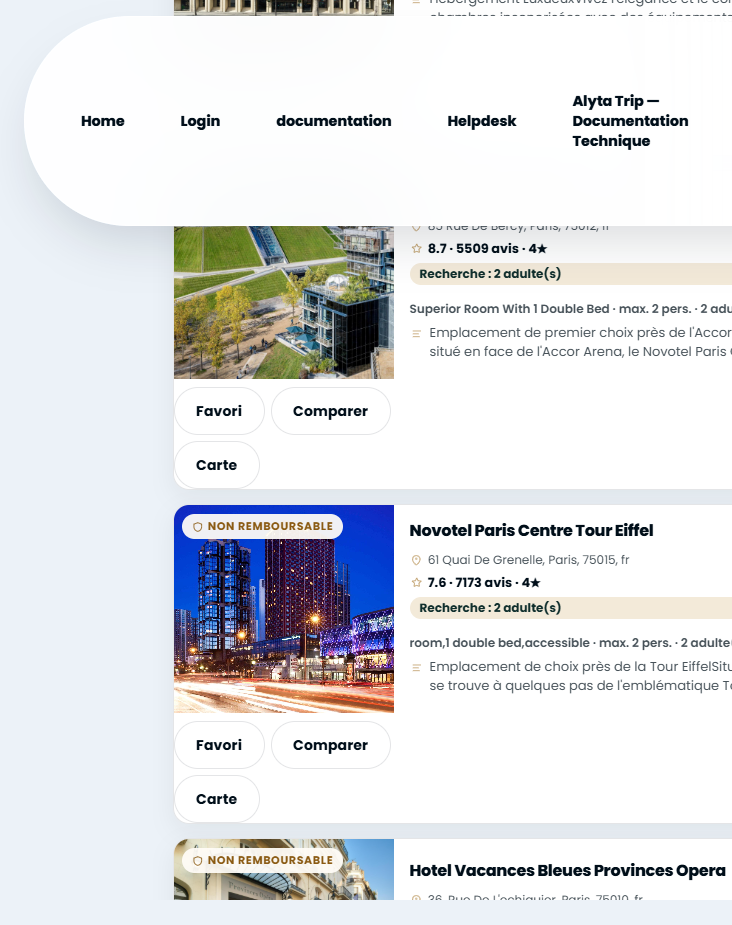Click the 7.6 · 7173 avis · 4★ rating
The height and width of the screenshot is (925, 732).
tap(484, 583)
